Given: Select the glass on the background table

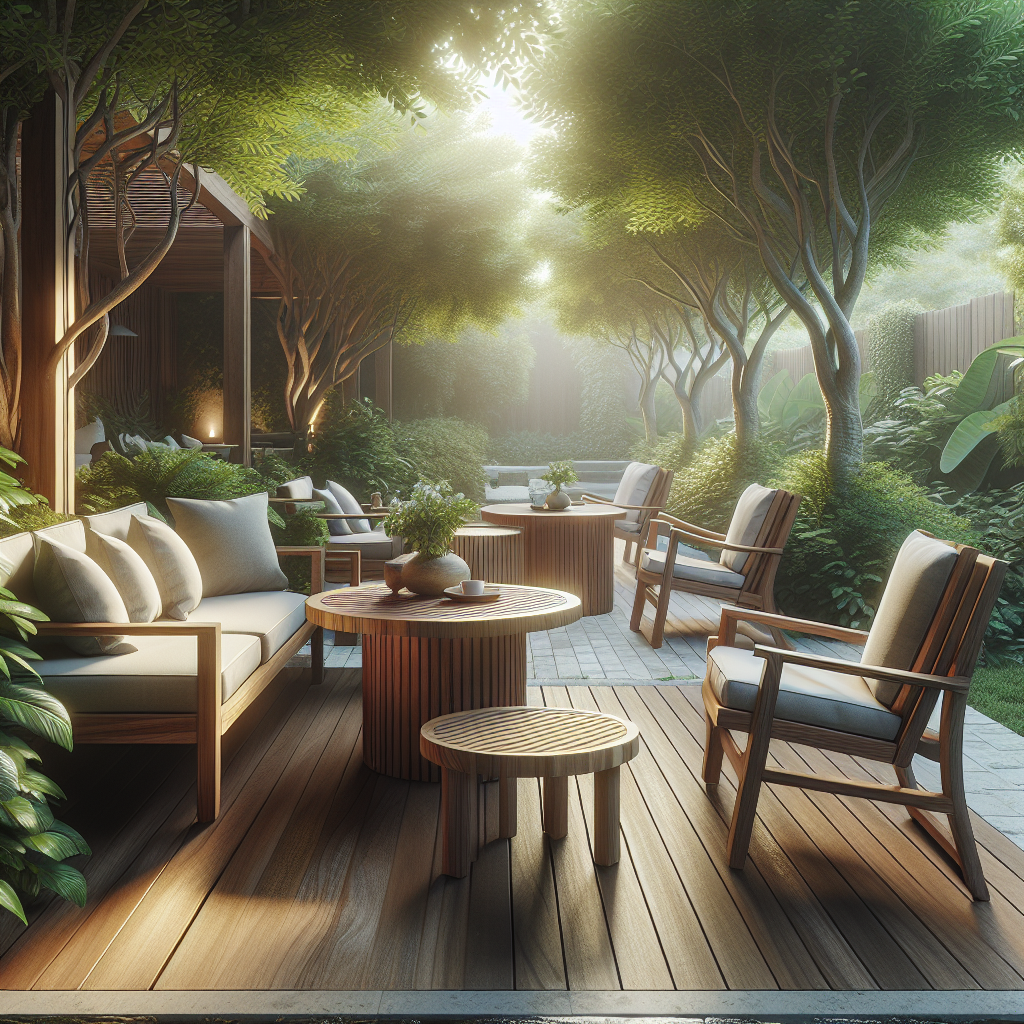Looking at the screenshot, I should (x=540, y=493).
